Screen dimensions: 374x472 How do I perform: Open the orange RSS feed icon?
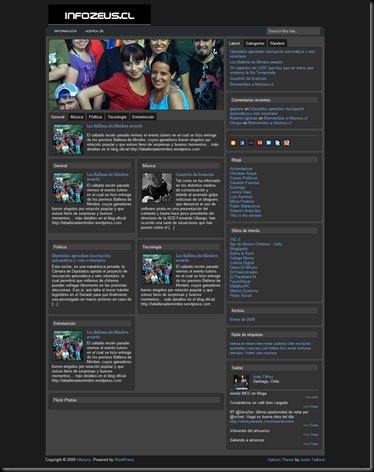[233, 143]
